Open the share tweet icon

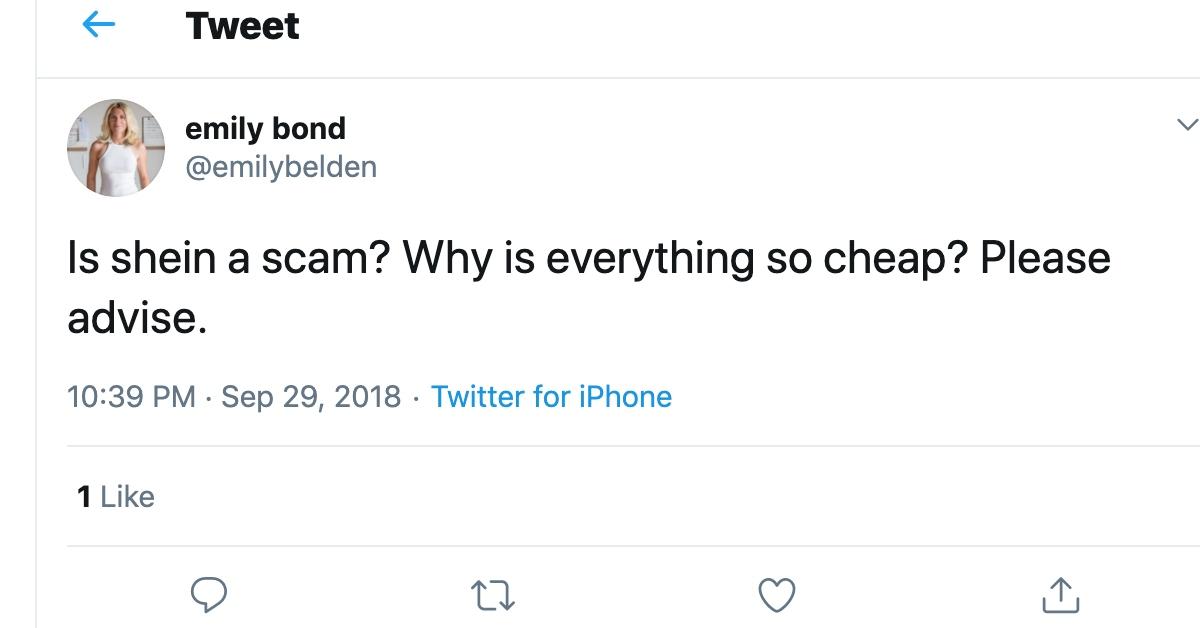(1060, 595)
